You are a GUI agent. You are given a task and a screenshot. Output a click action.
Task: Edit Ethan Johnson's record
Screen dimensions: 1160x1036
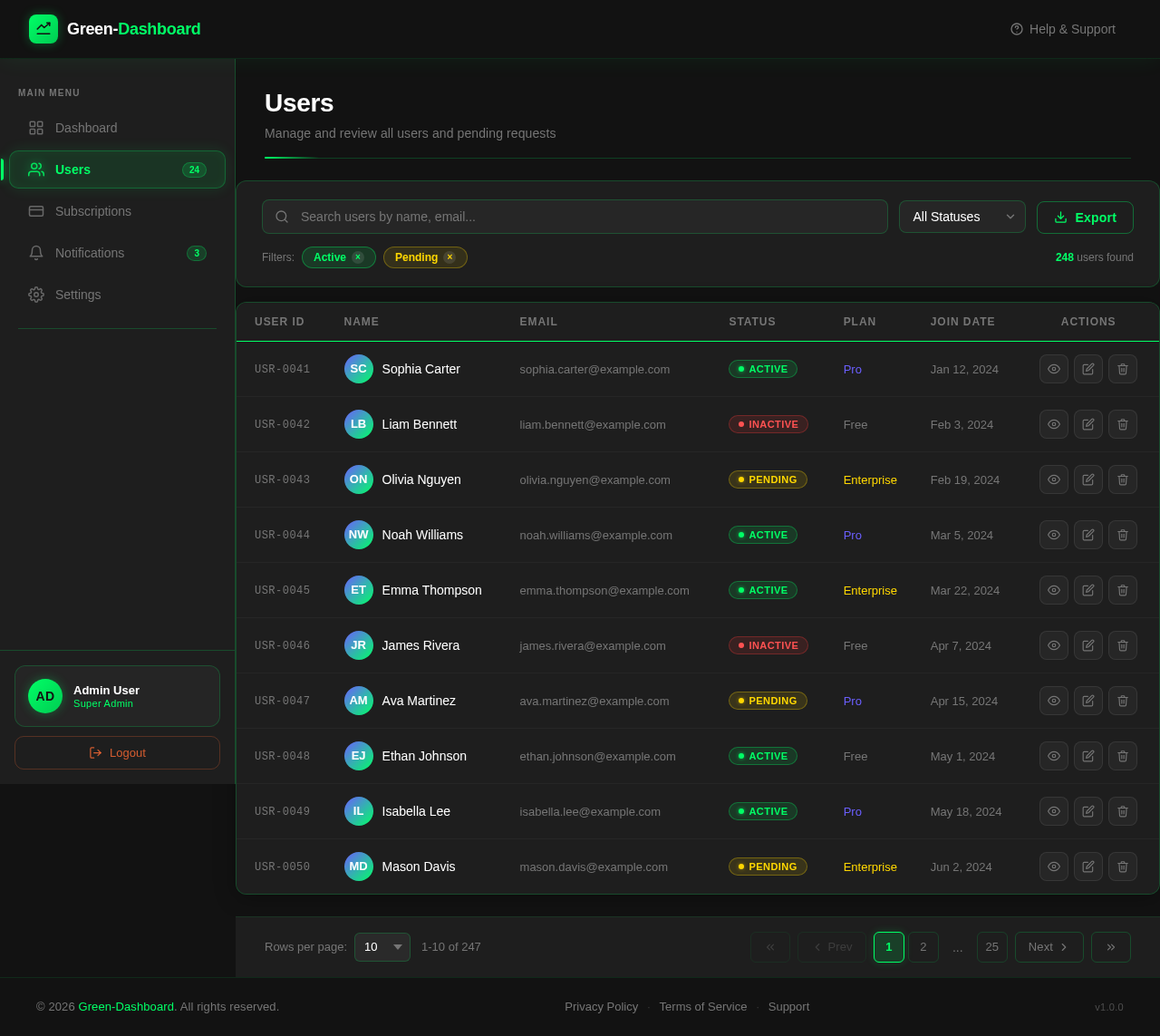pyautogui.click(x=1088, y=756)
